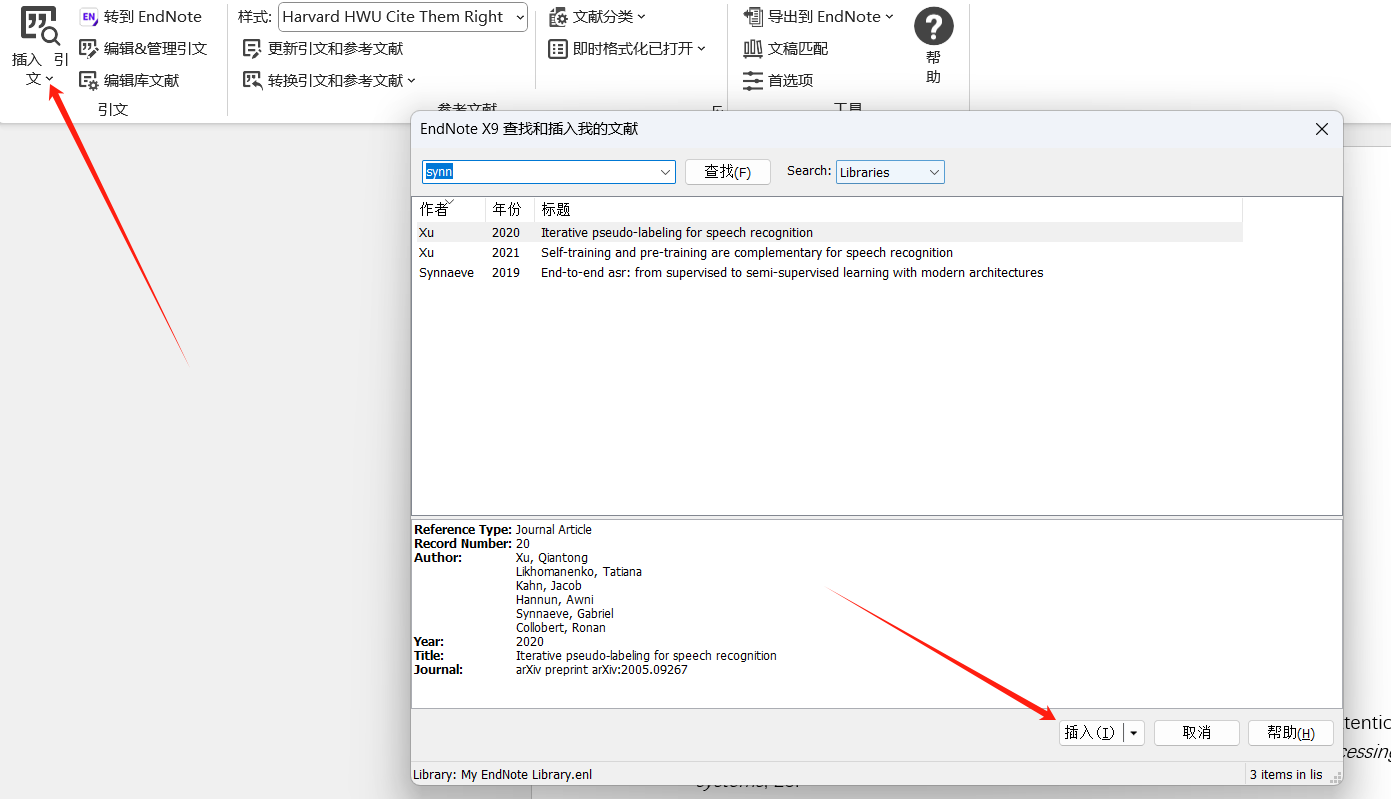The image size is (1391, 799).
Task: Sort results by 作者 column
Action: [449, 209]
